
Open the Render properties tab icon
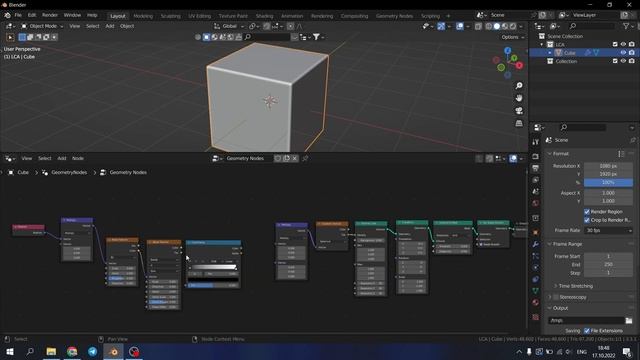pos(536,156)
